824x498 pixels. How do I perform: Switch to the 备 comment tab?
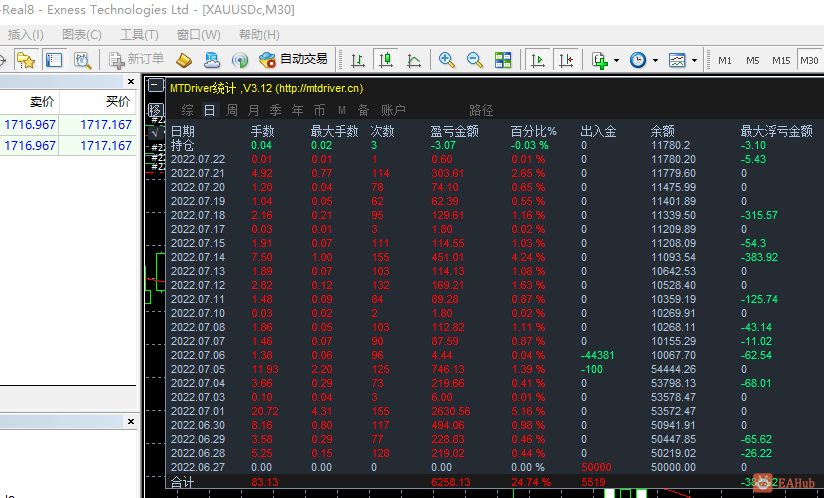click(363, 110)
